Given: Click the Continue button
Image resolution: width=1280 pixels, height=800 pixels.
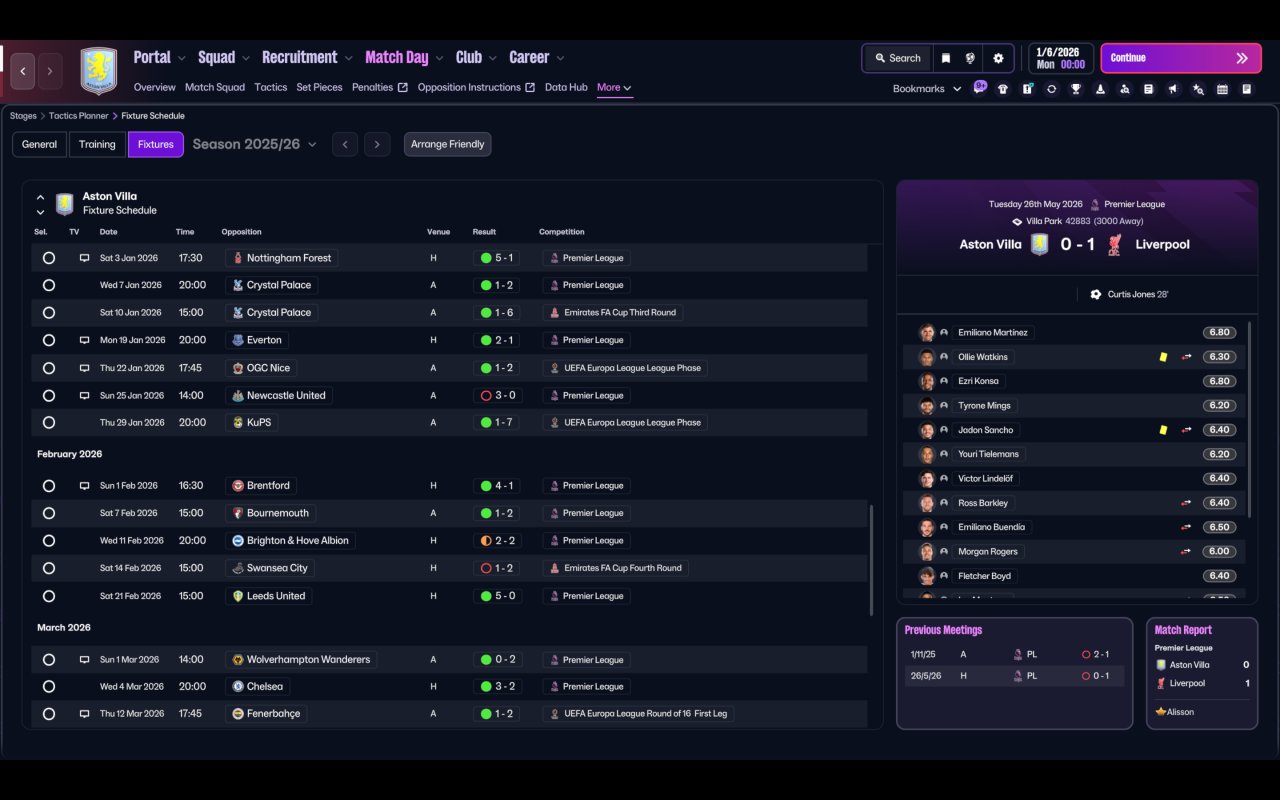Looking at the screenshot, I should [1180, 58].
